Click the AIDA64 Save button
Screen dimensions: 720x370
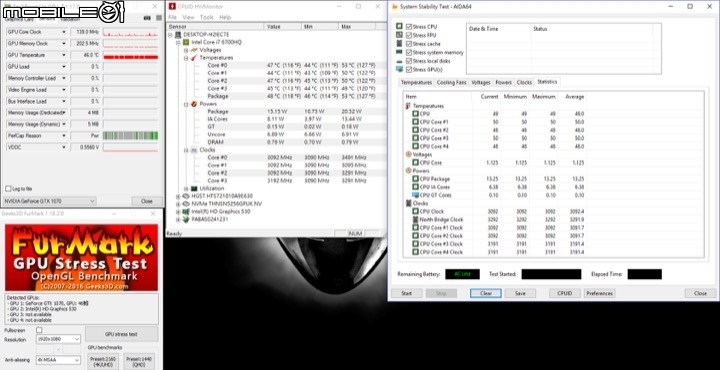[x=520, y=293]
